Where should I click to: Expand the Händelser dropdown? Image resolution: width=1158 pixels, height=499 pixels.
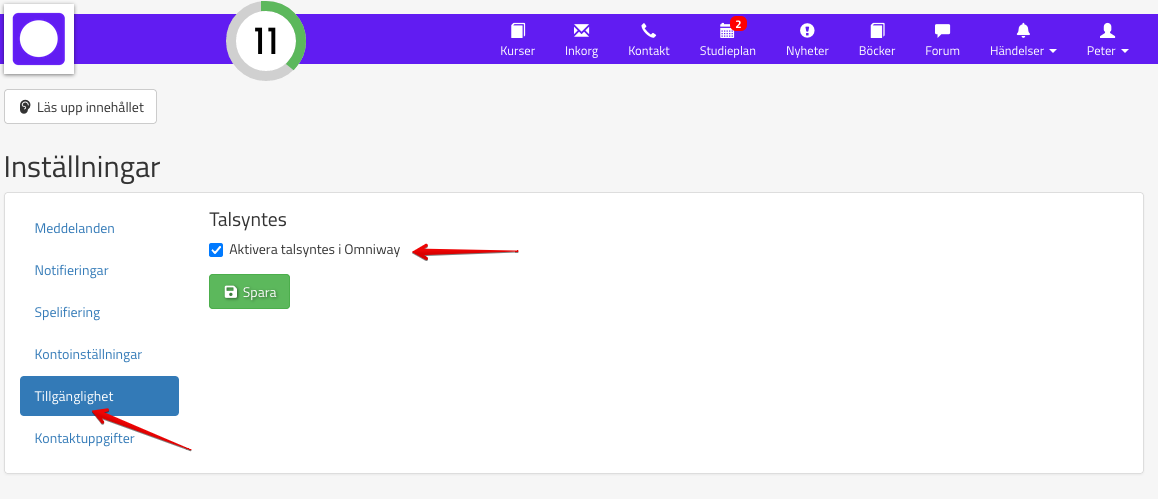pos(1023,40)
